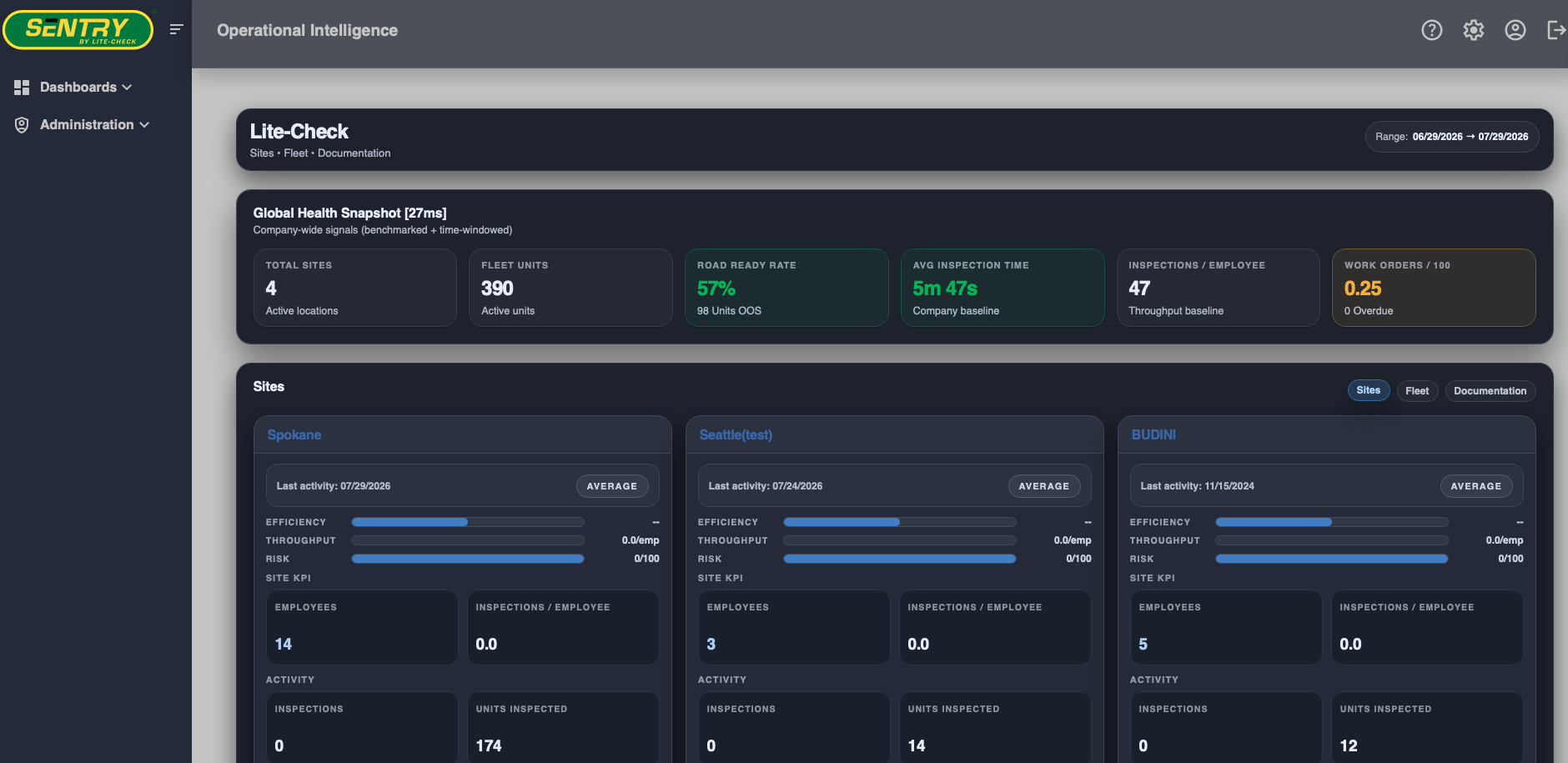Open the Spokane site link
Image resolution: width=1568 pixels, height=763 pixels.
tap(294, 435)
